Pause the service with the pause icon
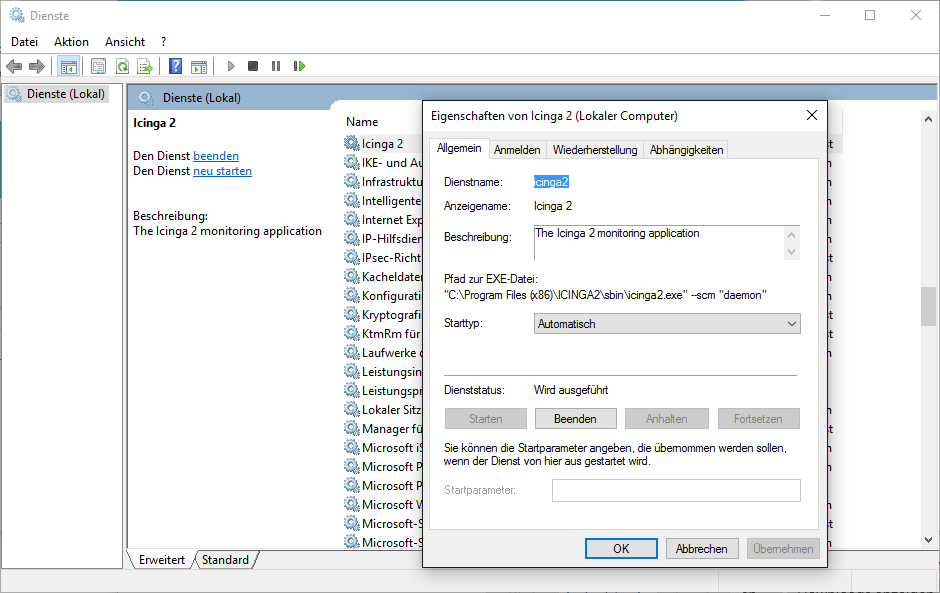Viewport: 940px width, 593px height. (276, 66)
